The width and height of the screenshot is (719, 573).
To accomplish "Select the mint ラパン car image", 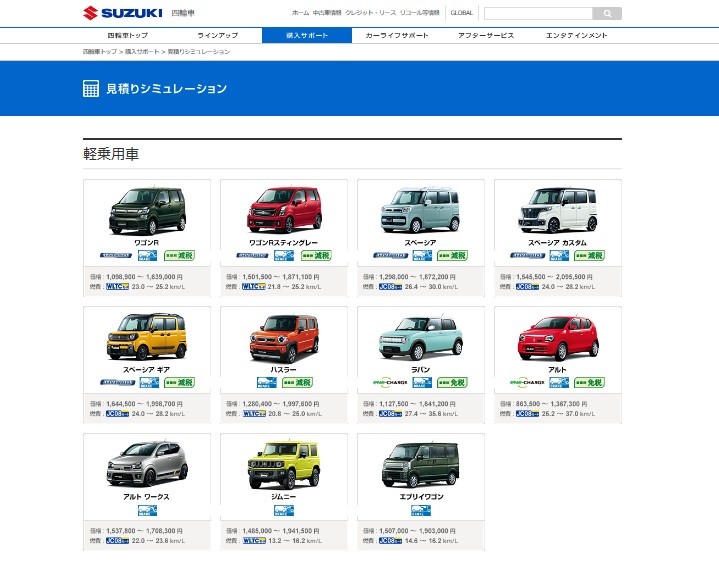I will pyautogui.click(x=420, y=338).
